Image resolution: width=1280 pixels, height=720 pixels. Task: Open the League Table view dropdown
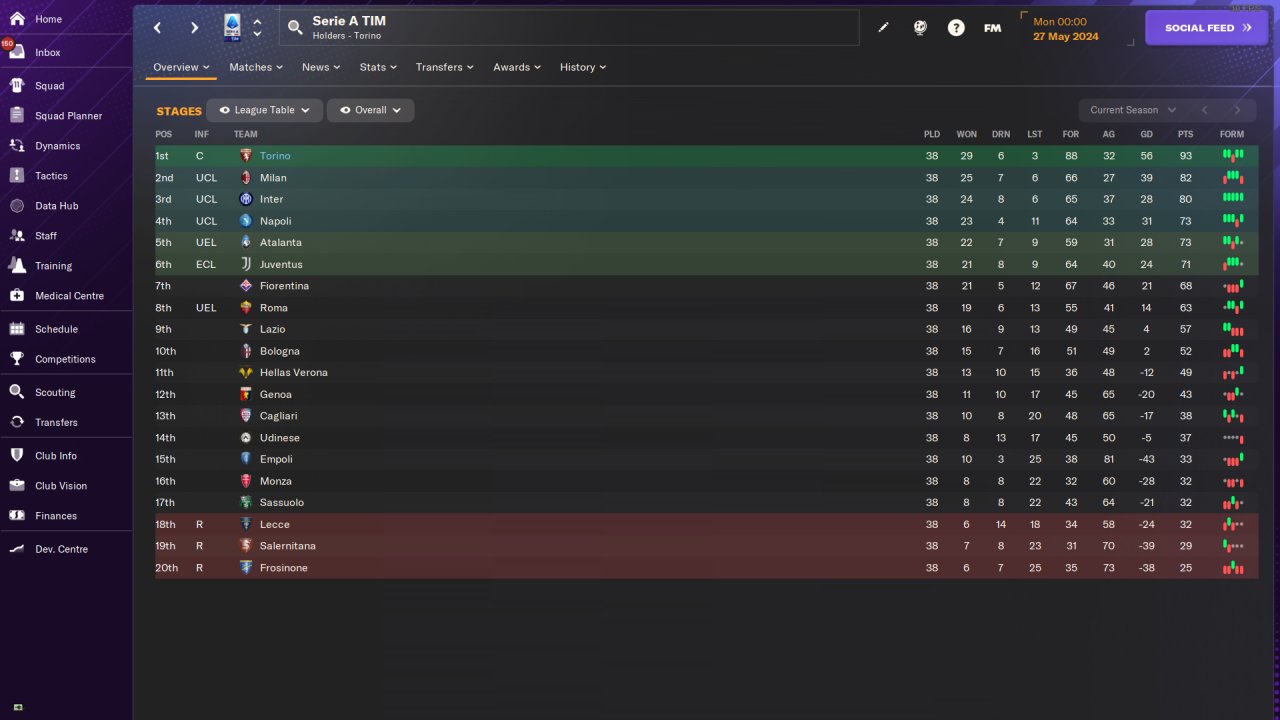(x=264, y=110)
